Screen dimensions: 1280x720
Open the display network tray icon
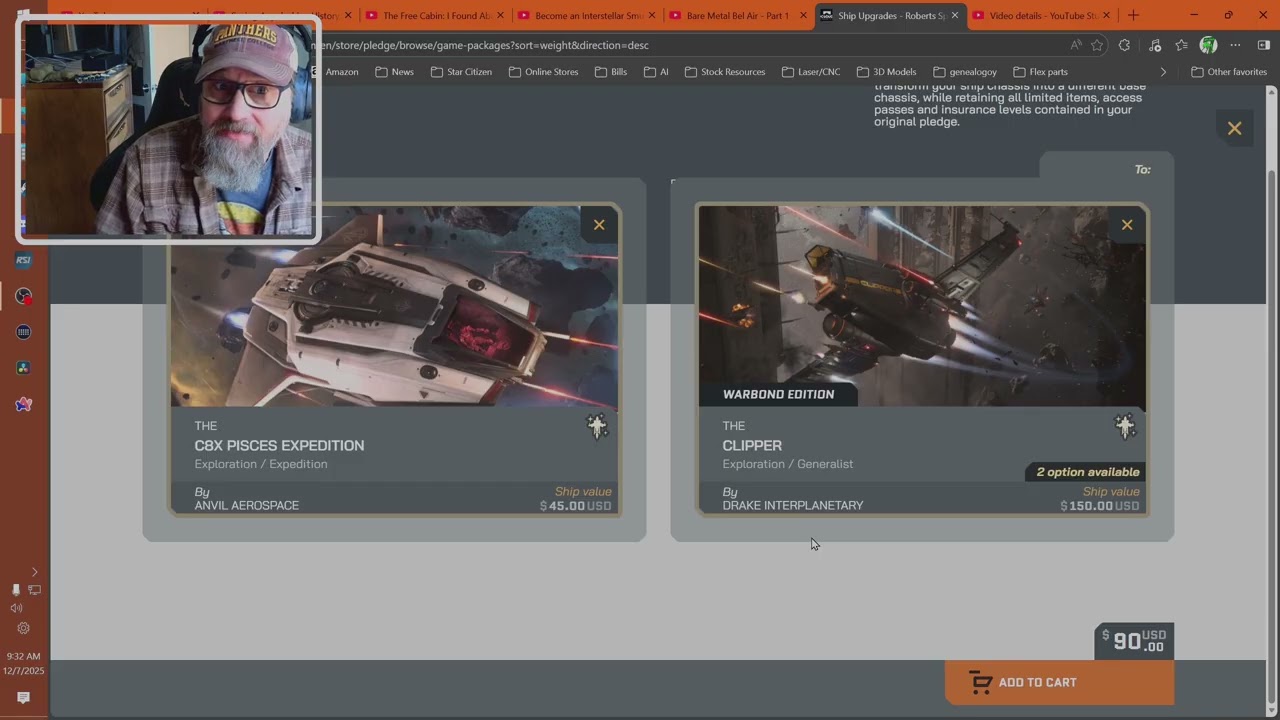[34, 590]
